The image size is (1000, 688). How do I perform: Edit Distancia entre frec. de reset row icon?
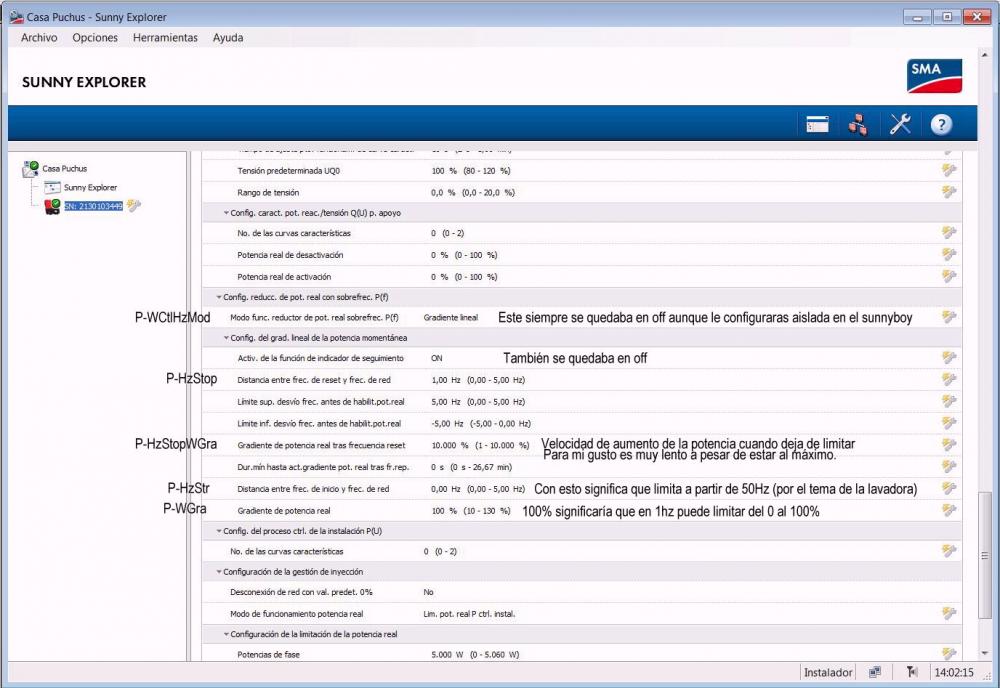pos(949,379)
